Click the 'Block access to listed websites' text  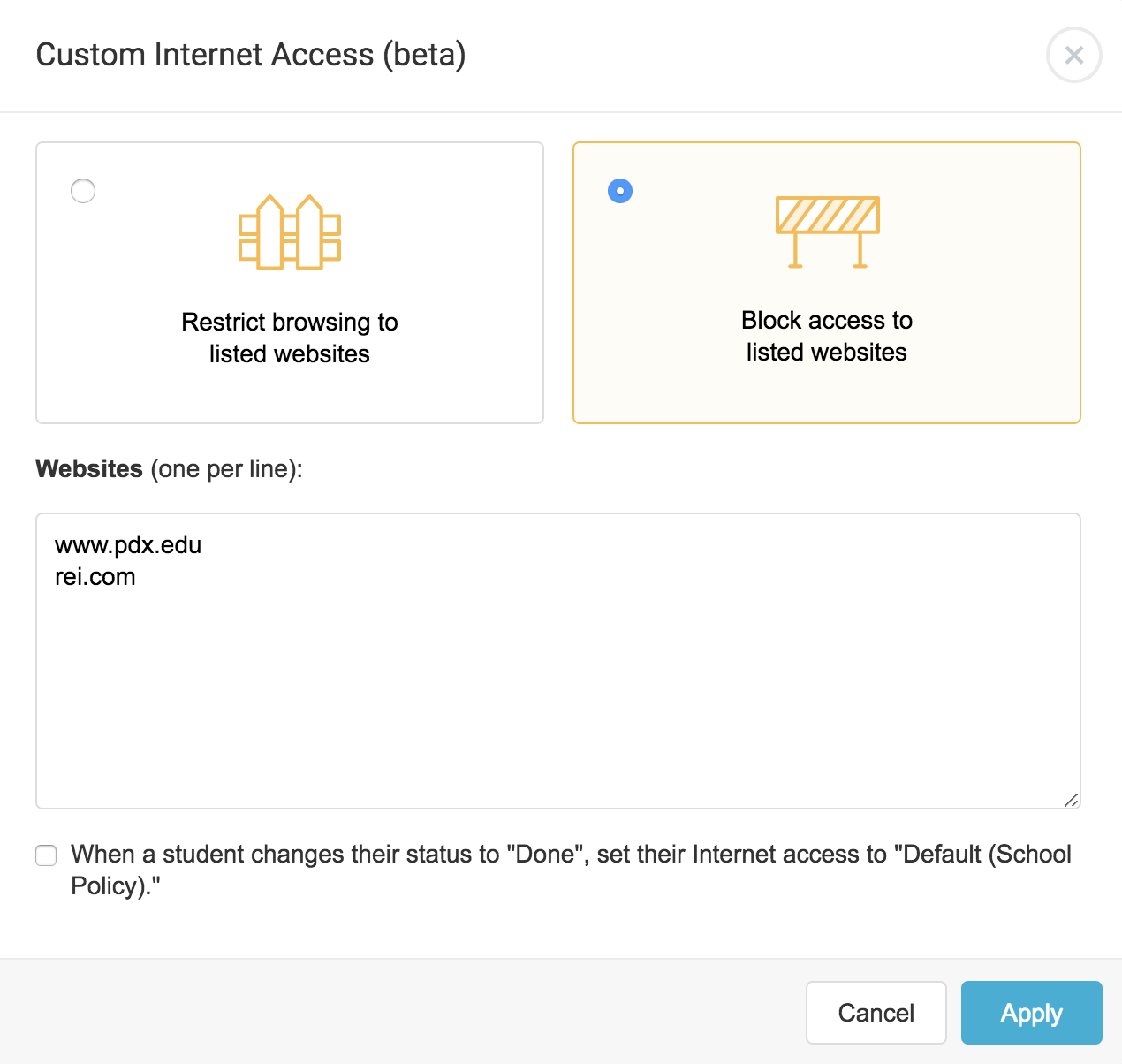(826, 336)
